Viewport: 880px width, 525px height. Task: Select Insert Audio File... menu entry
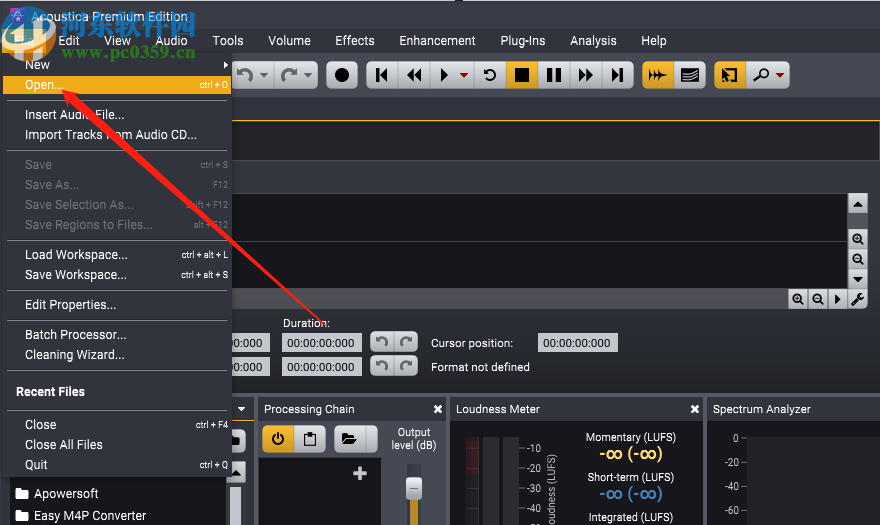pyautogui.click(x=117, y=115)
